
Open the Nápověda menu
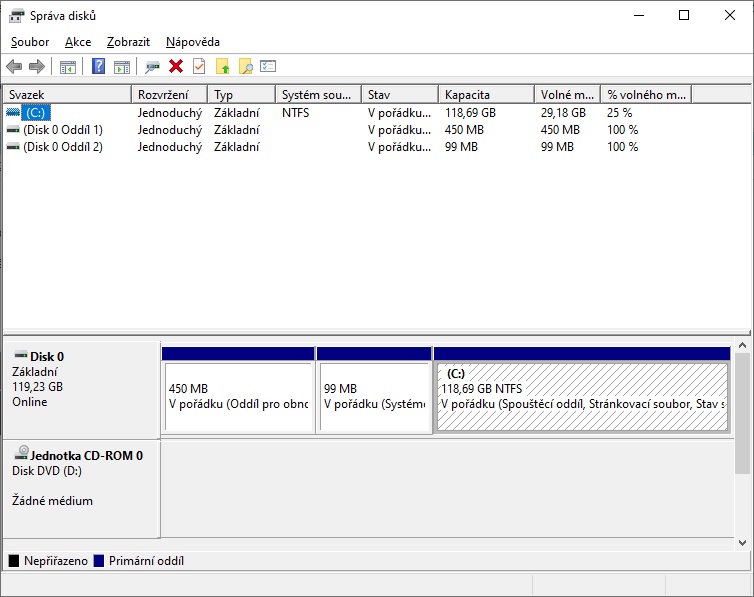193,42
